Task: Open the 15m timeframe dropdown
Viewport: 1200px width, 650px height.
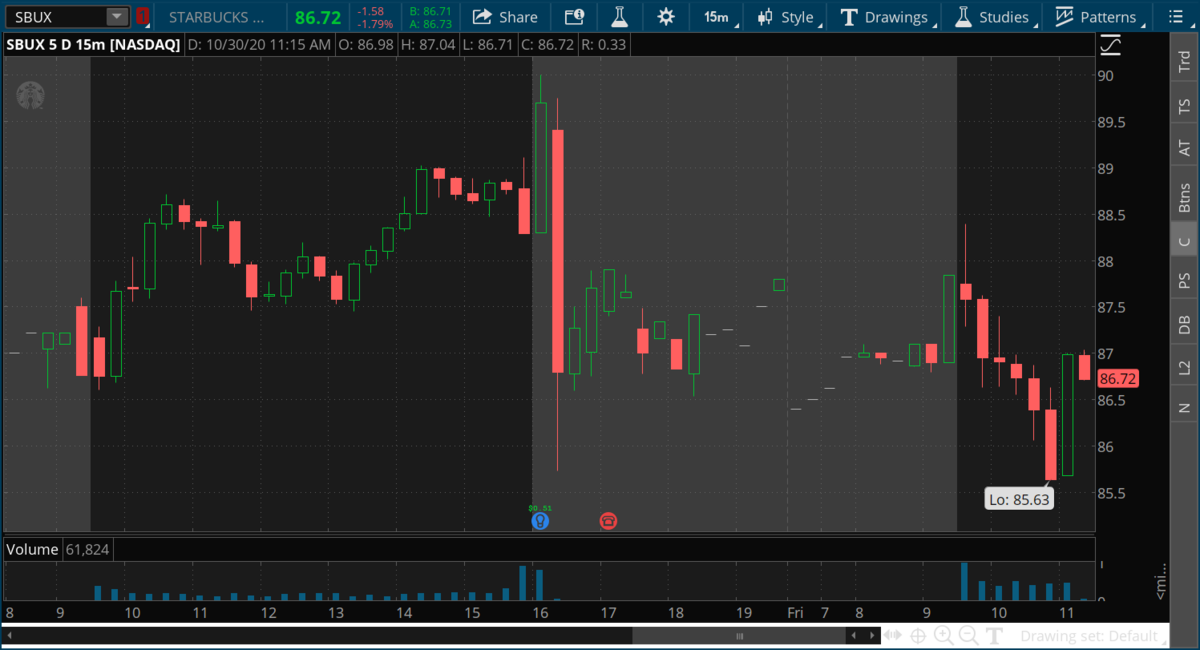Action: pos(718,17)
